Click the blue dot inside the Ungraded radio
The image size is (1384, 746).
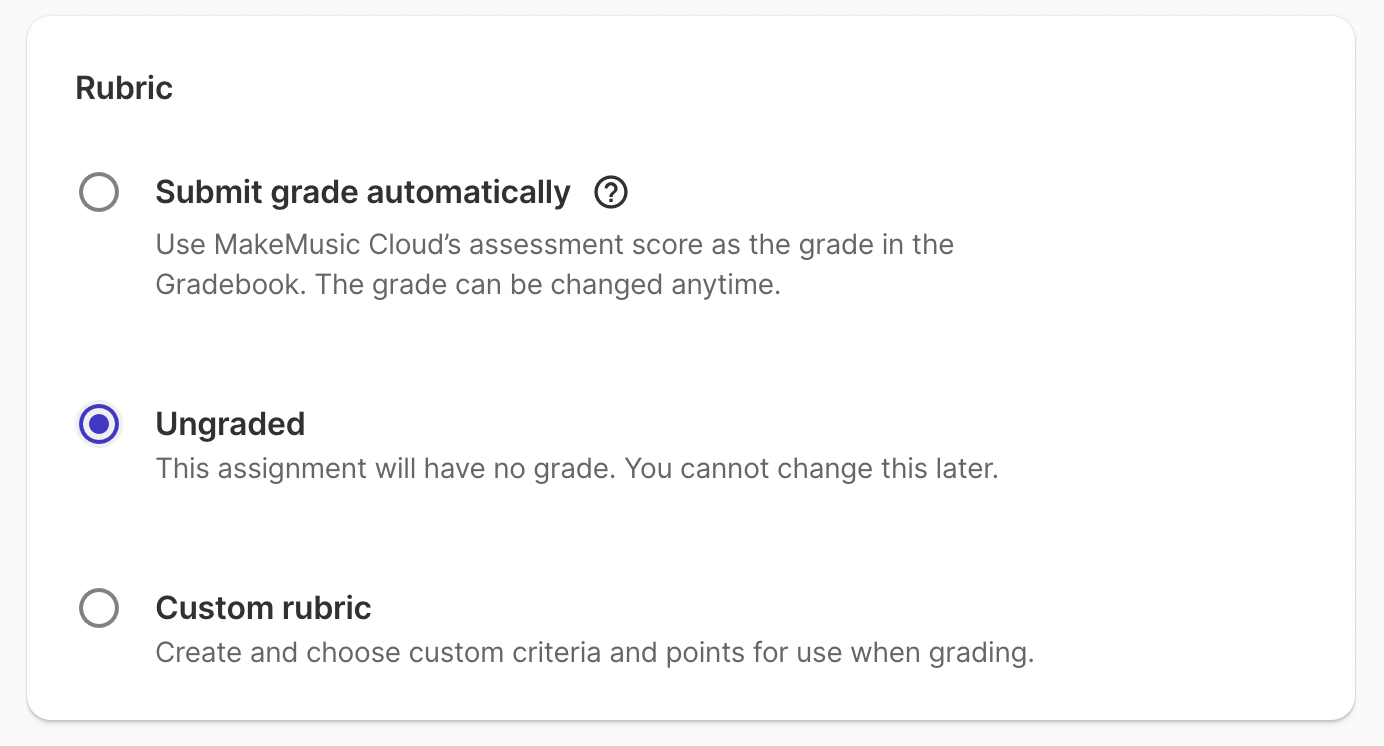pos(99,424)
